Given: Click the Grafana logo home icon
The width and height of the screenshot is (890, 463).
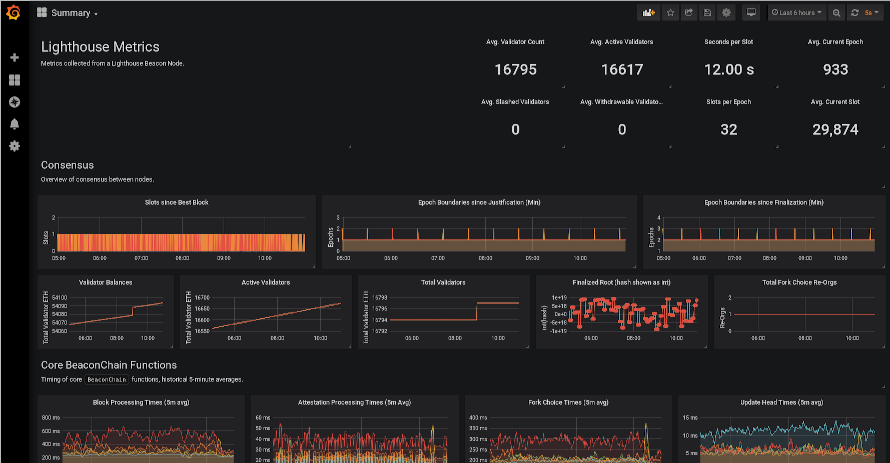Looking at the screenshot, I should (x=14, y=13).
